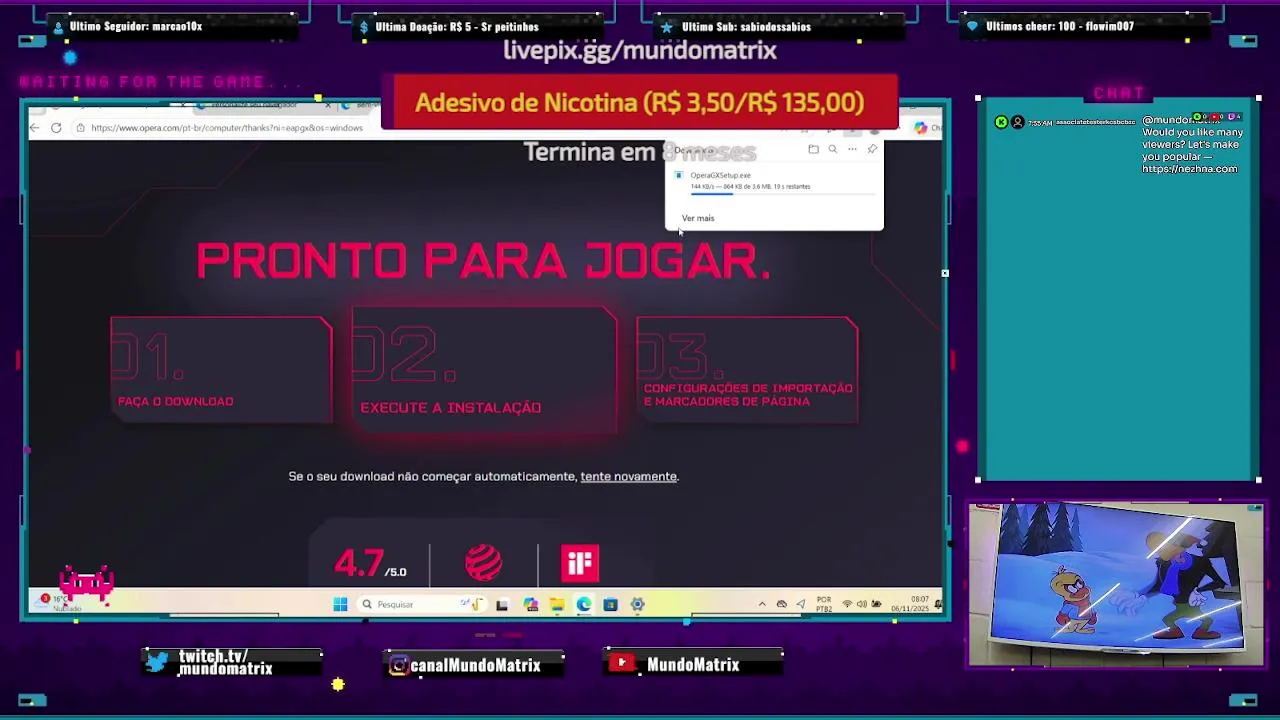Open File Explorer from the taskbar
Image resolution: width=1280 pixels, height=720 pixels.
(x=557, y=604)
